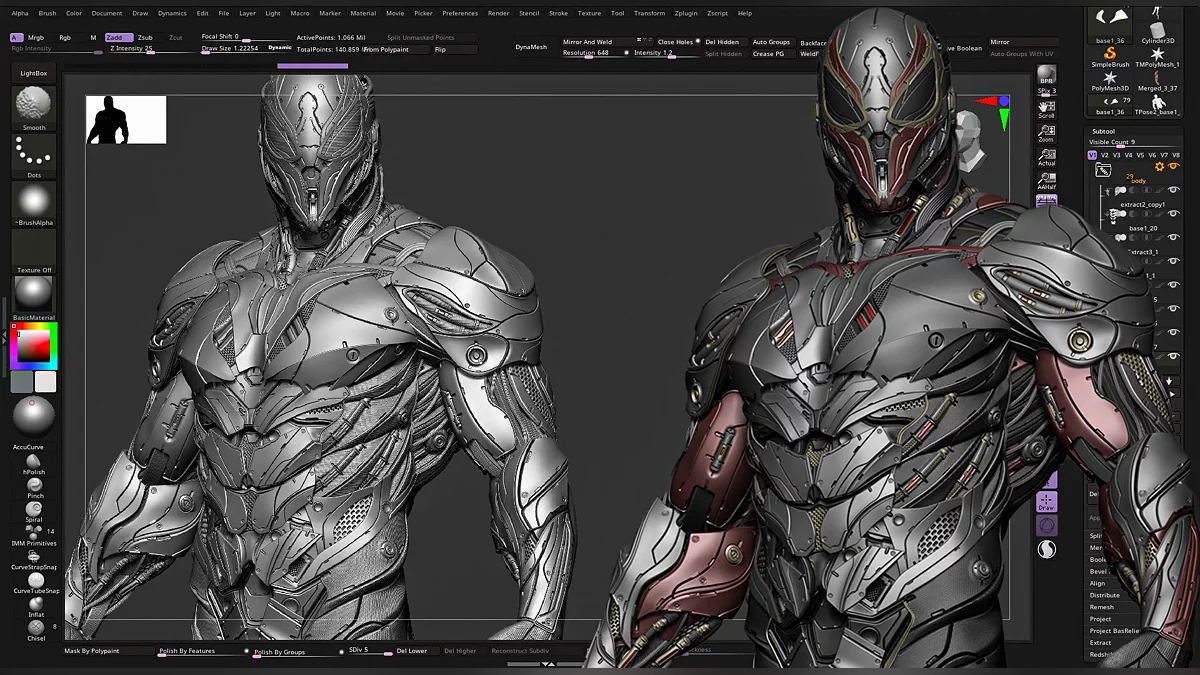Click the Zoom canvas icon

(x=1046, y=132)
